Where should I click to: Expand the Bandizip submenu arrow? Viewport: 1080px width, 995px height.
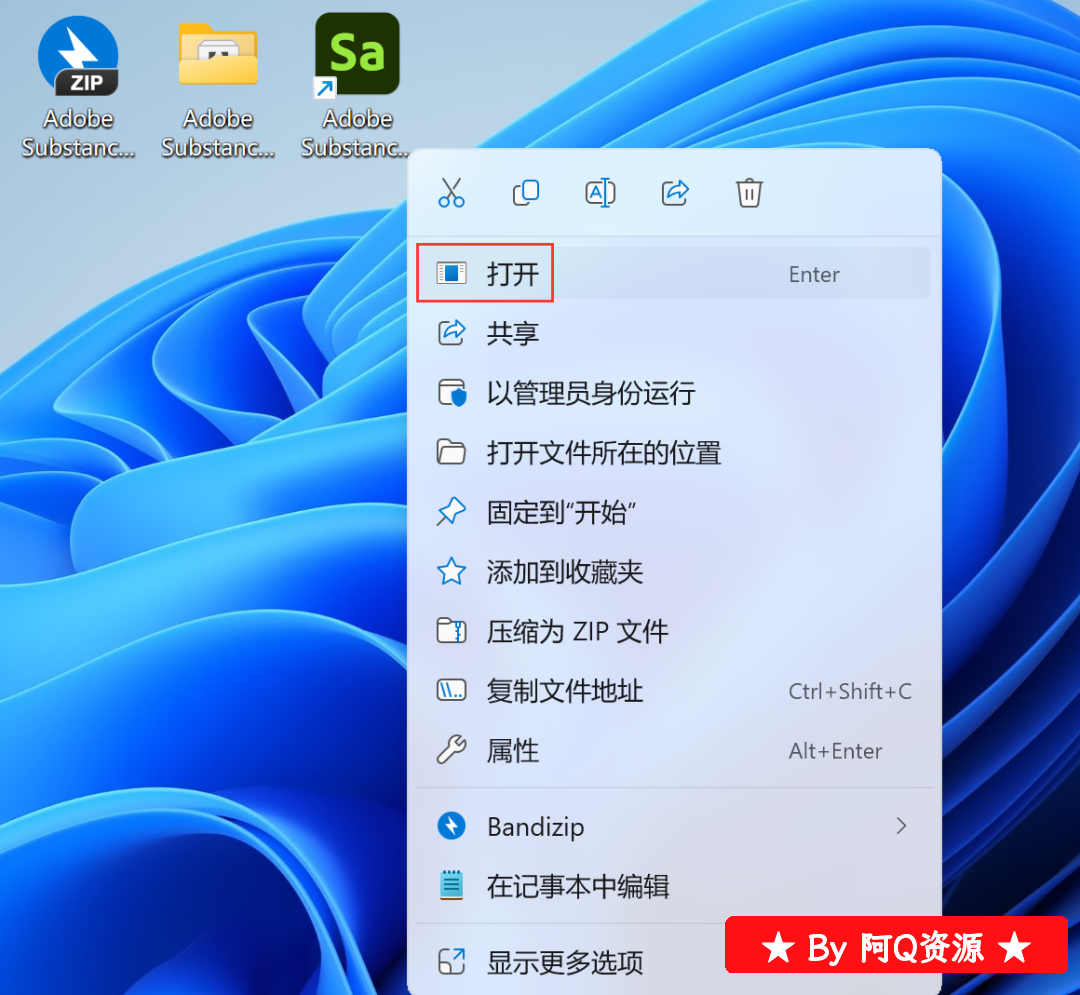901,826
